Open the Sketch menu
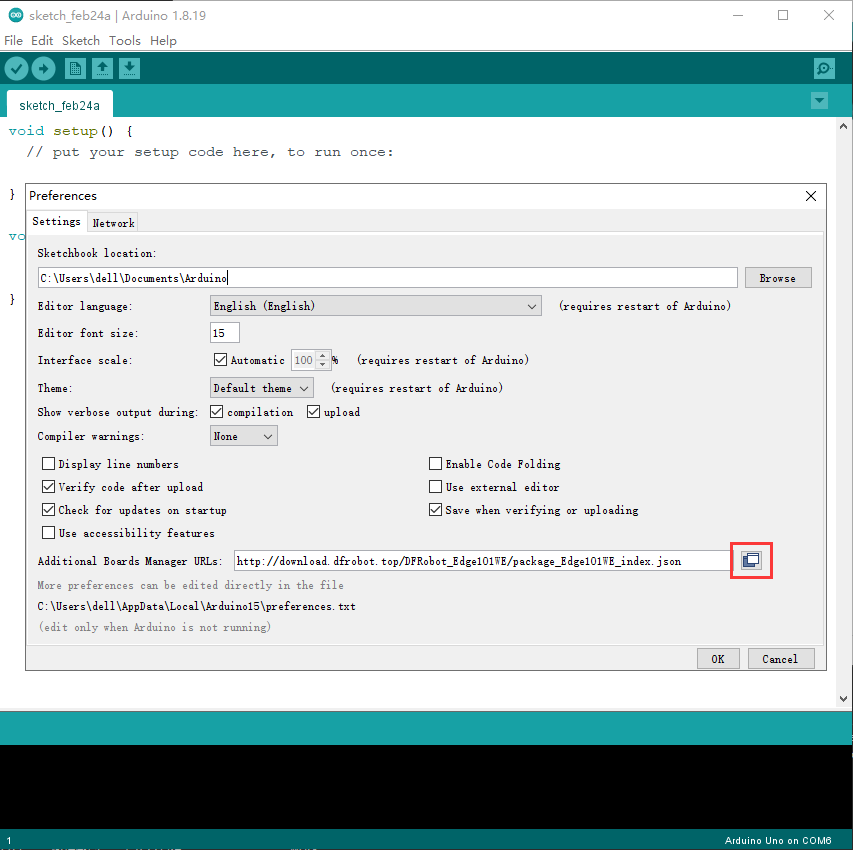Viewport: 853px width, 850px height. coord(81,41)
